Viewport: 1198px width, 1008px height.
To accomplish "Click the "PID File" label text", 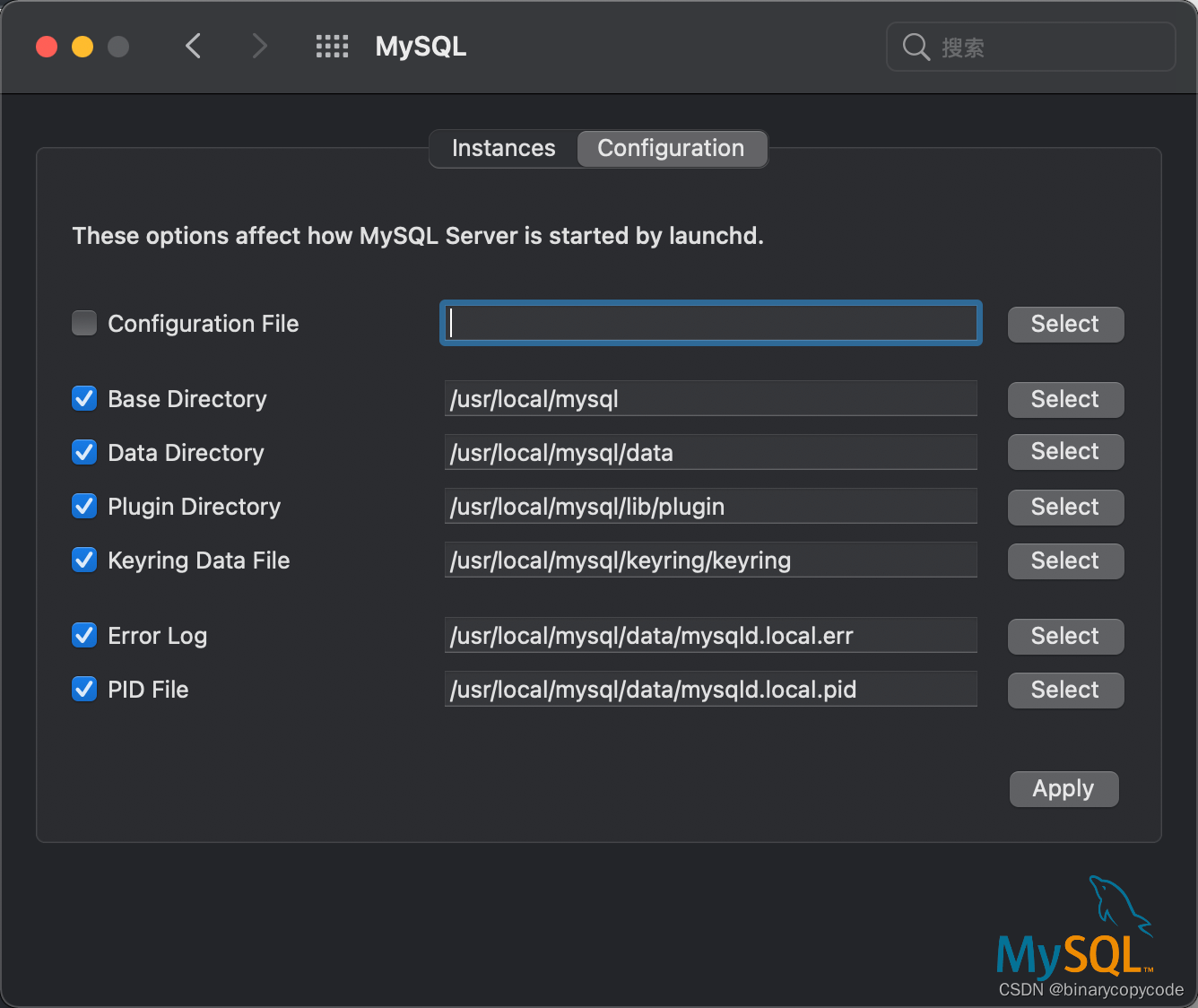I will coord(148,689).
